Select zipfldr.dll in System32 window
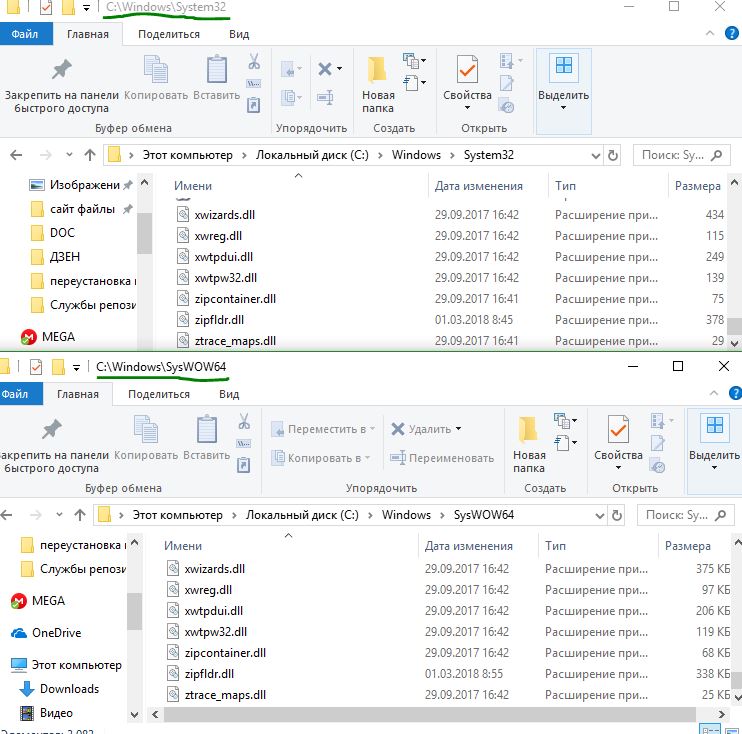This screenshot has height=734, width=742. click(219, 320)
